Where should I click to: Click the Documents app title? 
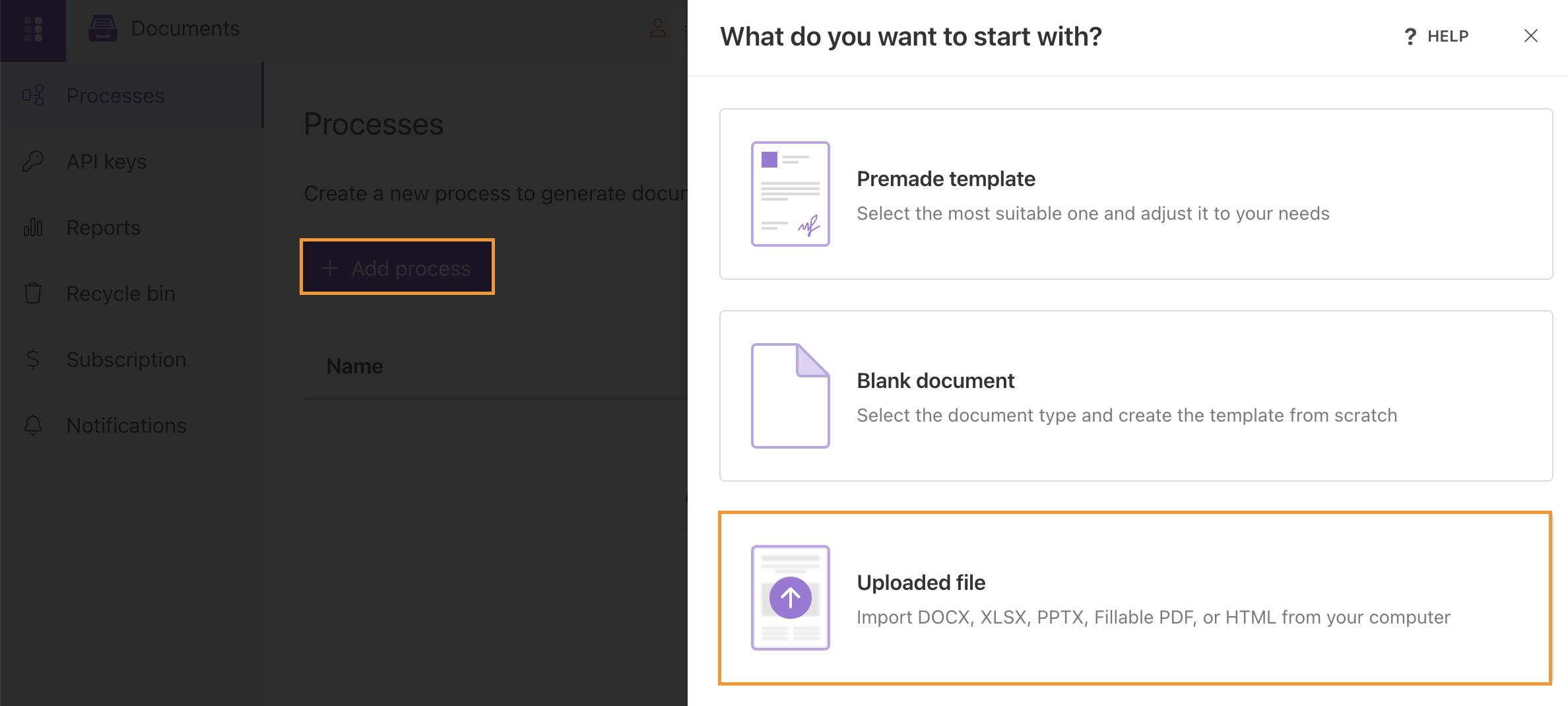coord(185,28)
